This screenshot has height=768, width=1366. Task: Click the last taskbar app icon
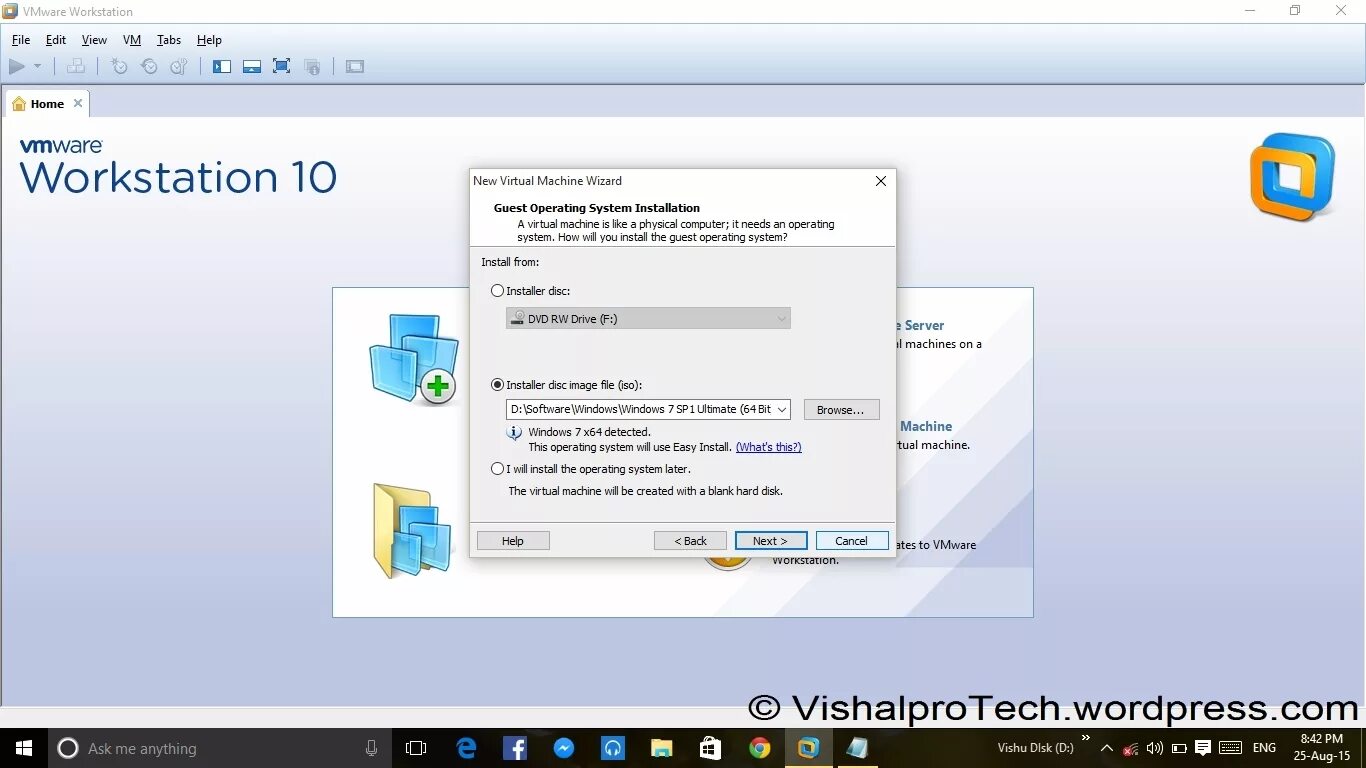tap(858, 748)
